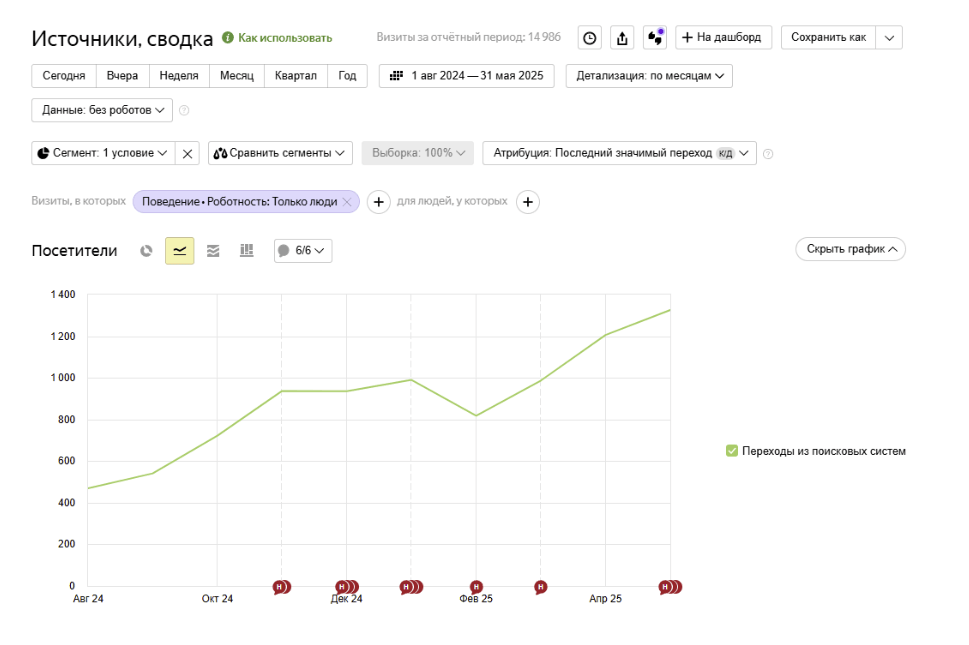The width and height of the screenshot is (969, 645).
Task: Click the Посетители chart title
Action: 74,251
